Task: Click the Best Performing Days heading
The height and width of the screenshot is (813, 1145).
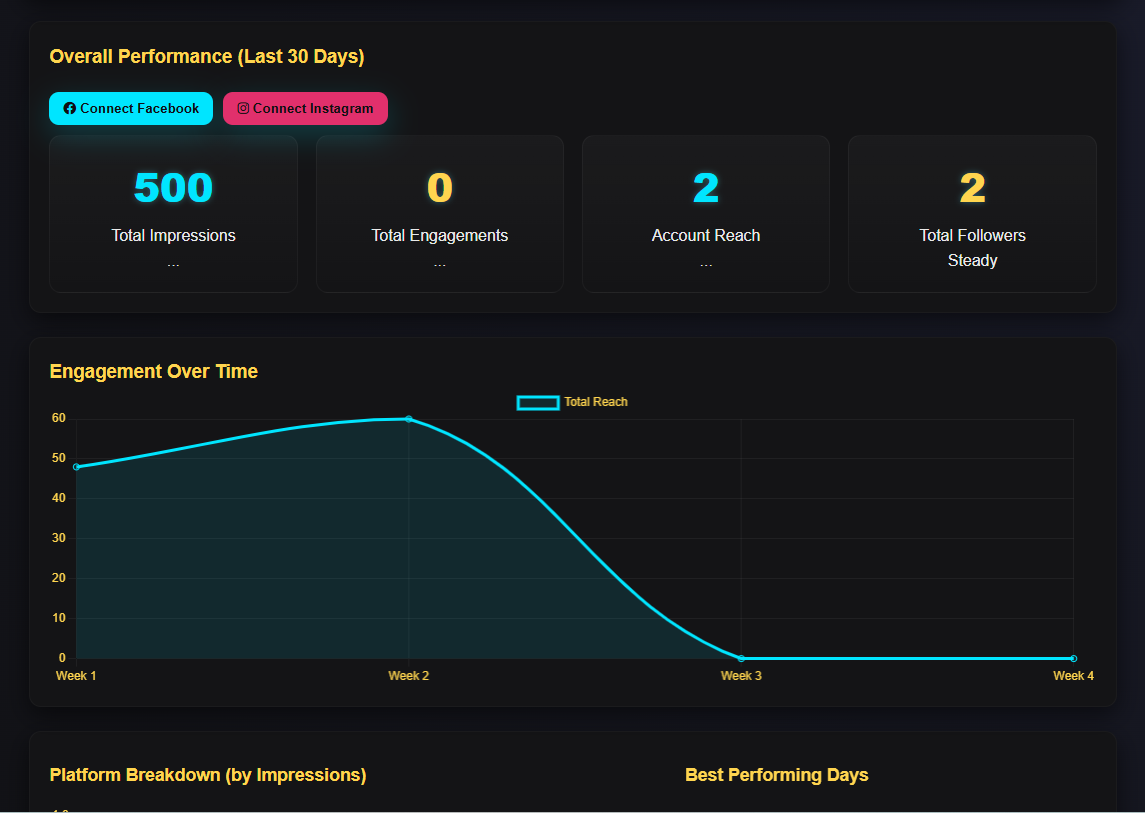Action: [x=777, y=775]
